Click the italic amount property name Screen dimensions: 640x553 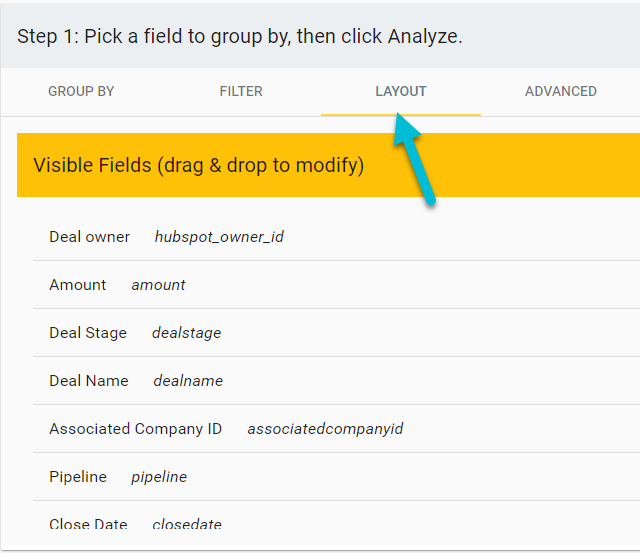158,285
